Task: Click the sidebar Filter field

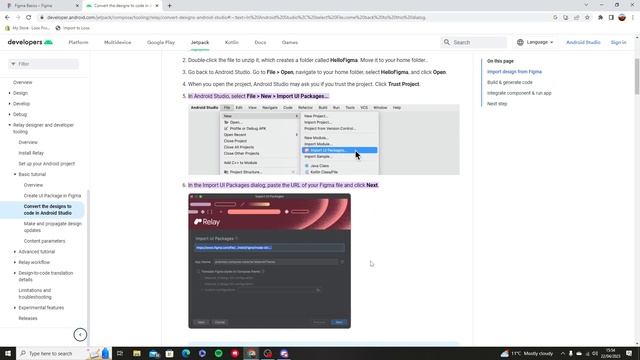Action: point(43,64)
